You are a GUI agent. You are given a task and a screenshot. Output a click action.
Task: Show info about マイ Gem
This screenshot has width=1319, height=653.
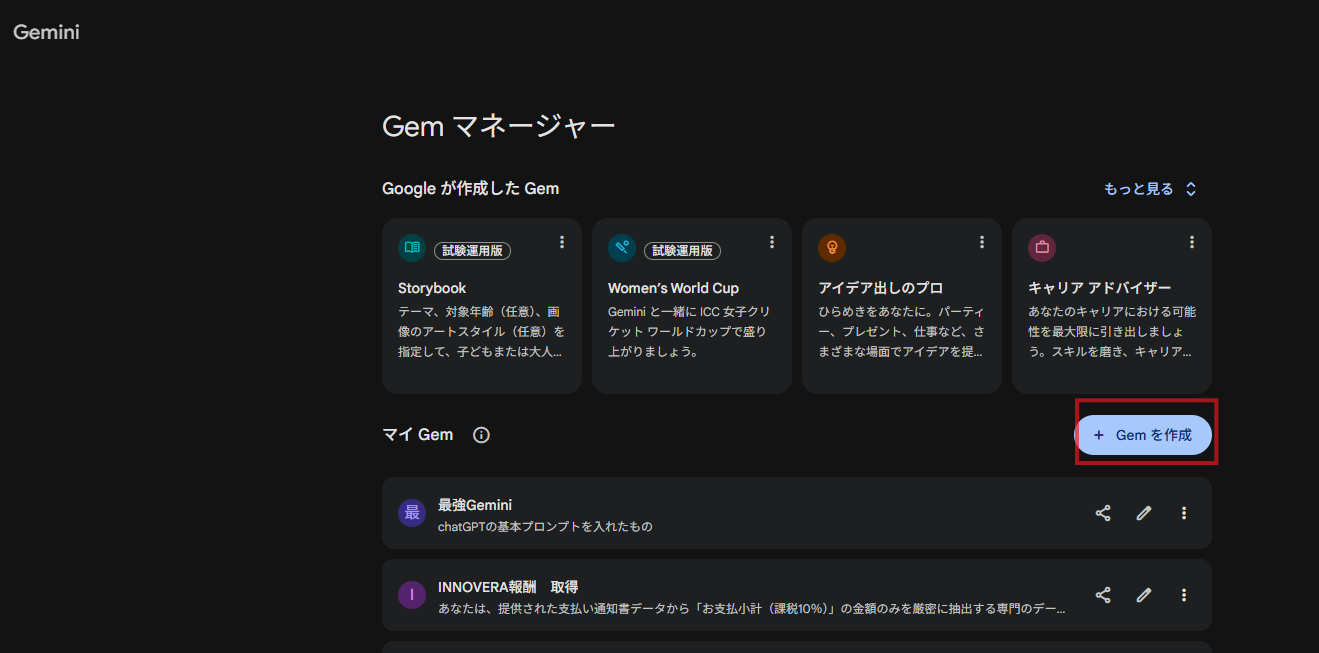click(x=481, y=434)
